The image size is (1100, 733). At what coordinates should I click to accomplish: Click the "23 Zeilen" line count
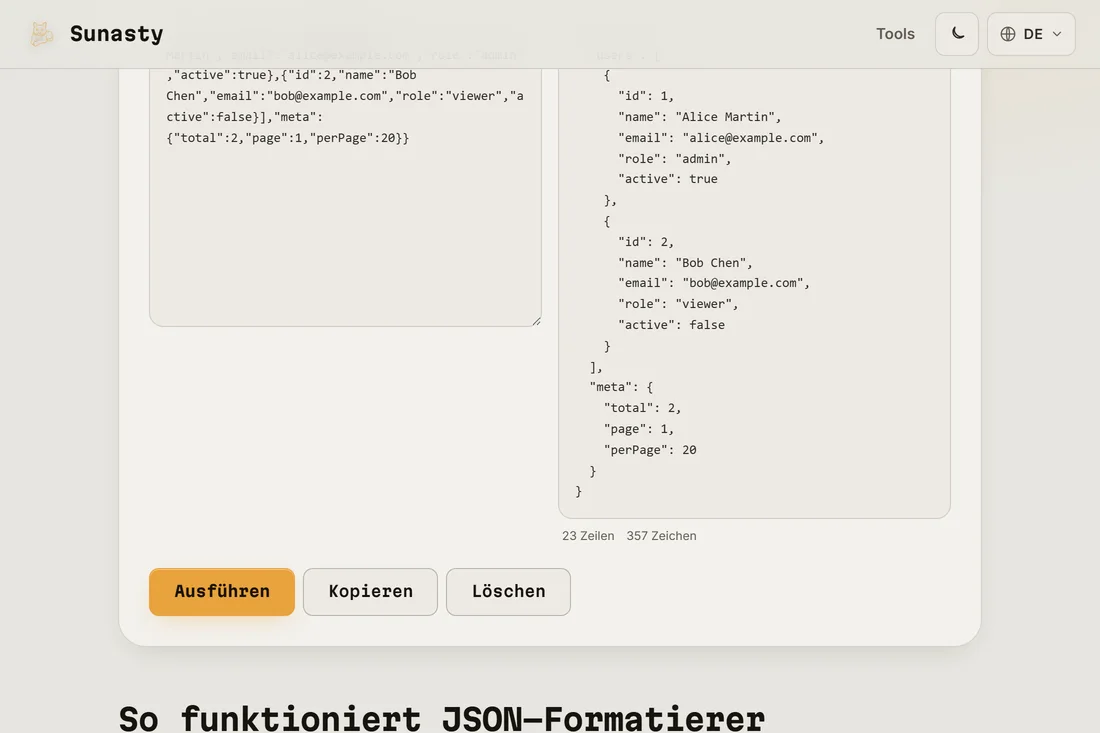pos(588,536)
